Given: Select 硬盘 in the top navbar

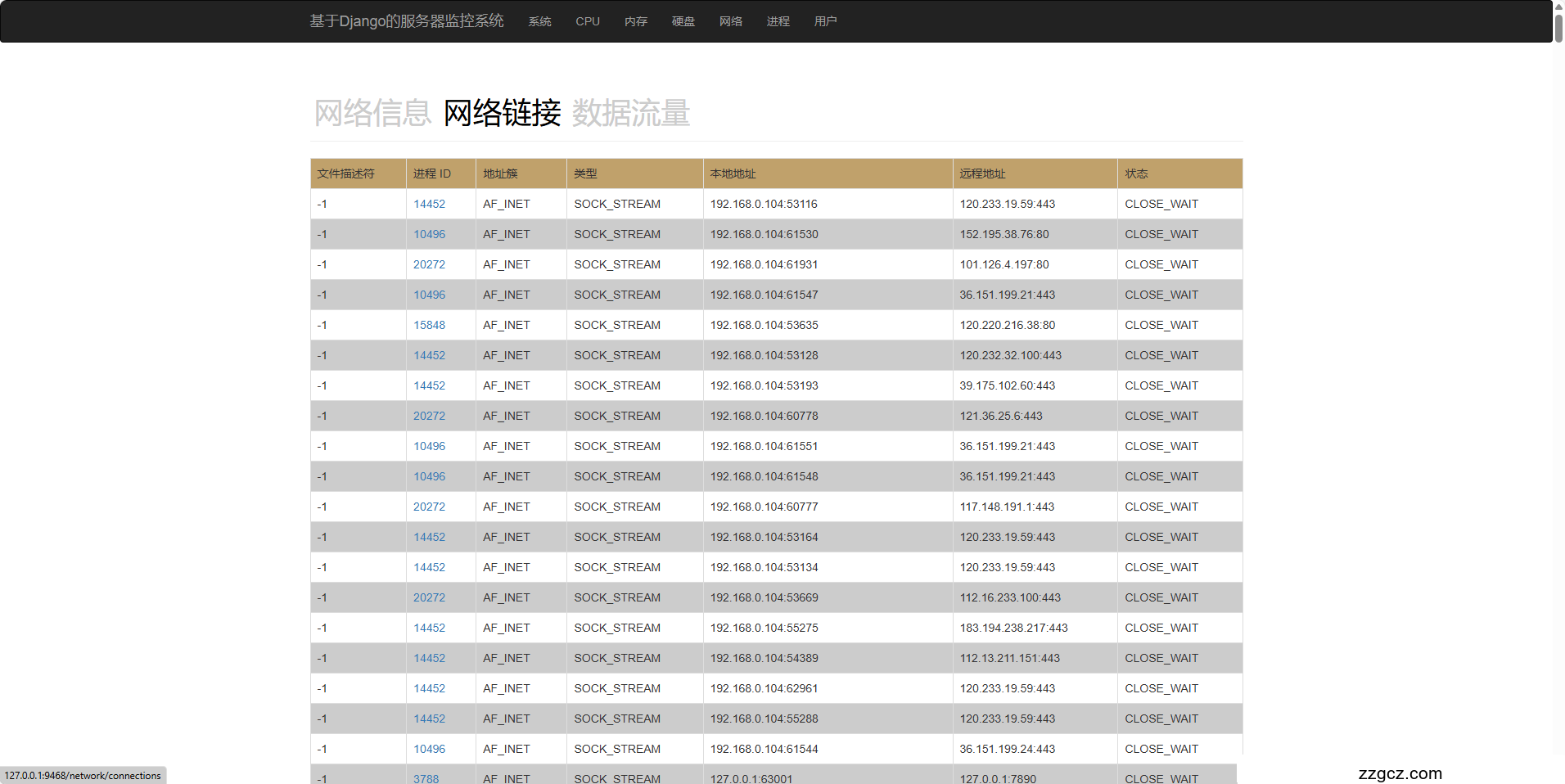Looking at the screenshot, I should 683,21.
